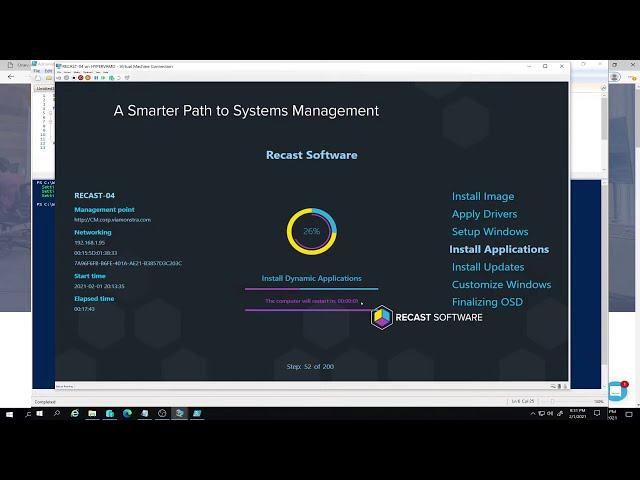
Task: Open File menu in the PowerShell ISE window
Action: tap(37, 71)
